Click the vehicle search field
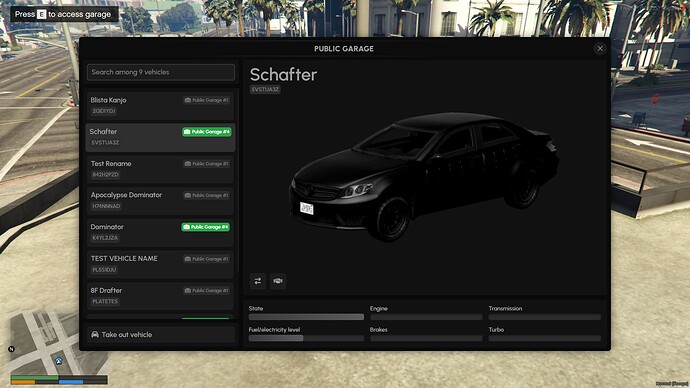690x388 pixels. coord(161,72)
